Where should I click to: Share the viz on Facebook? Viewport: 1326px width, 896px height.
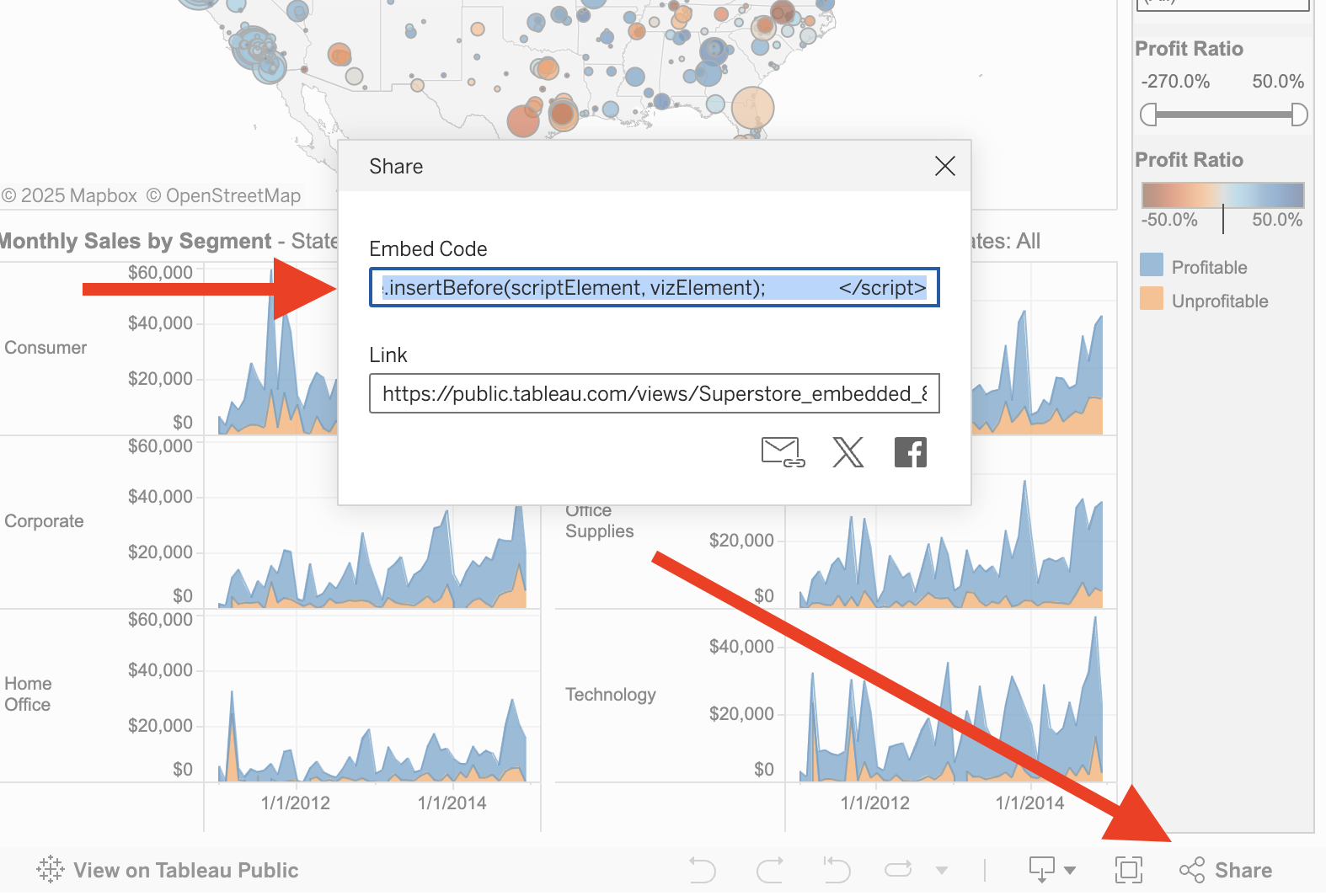[910, 452]
